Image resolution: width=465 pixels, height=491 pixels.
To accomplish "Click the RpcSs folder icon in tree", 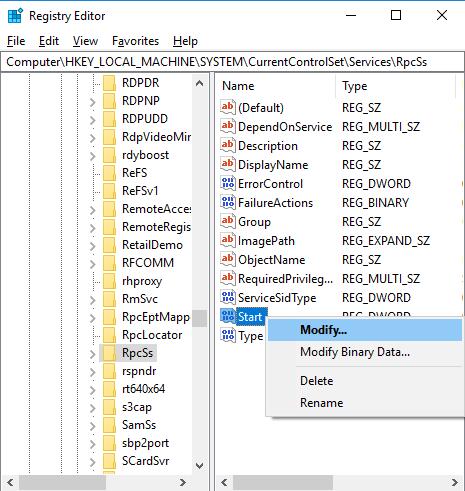I will 109,353.
